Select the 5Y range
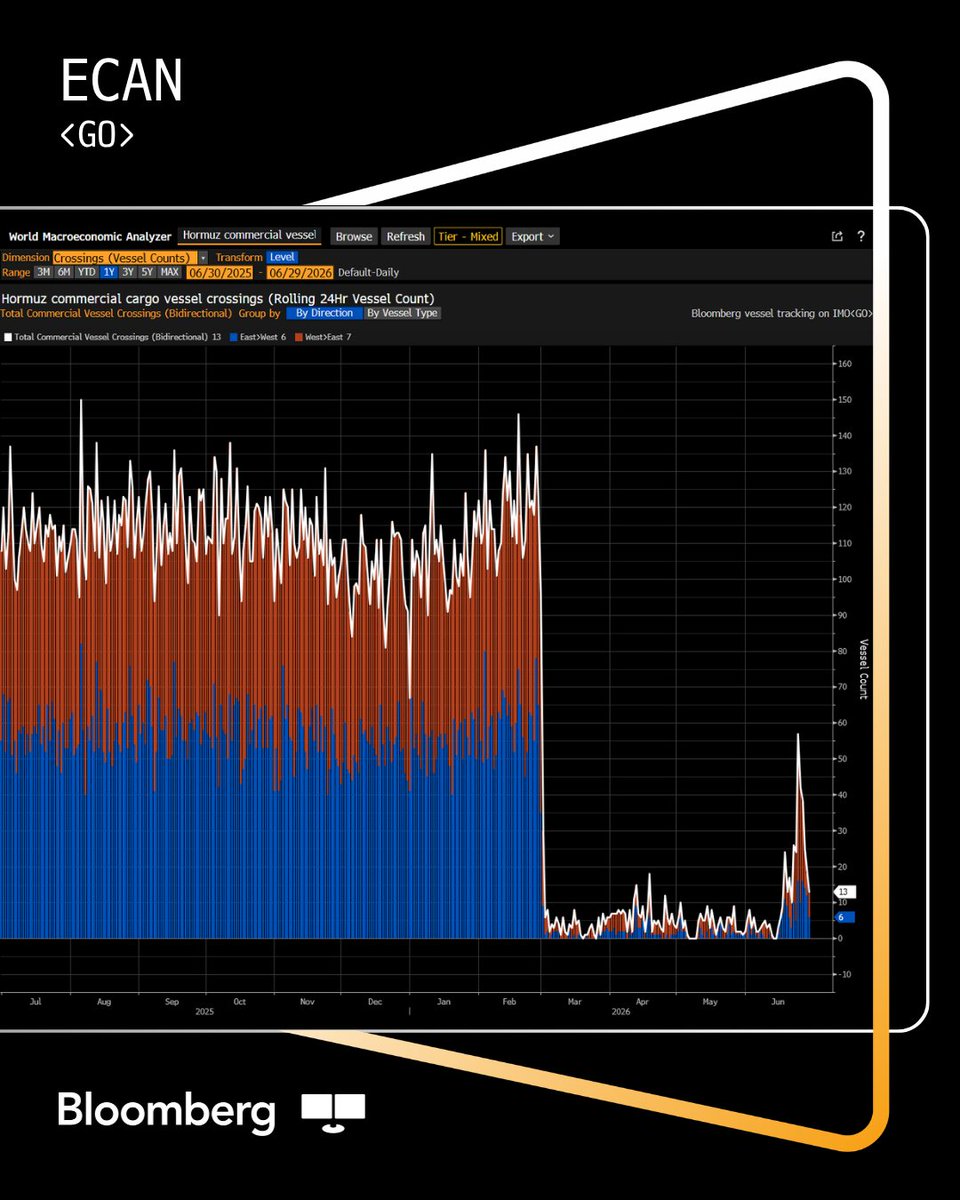960x1200 pixels. coord(147,272)
